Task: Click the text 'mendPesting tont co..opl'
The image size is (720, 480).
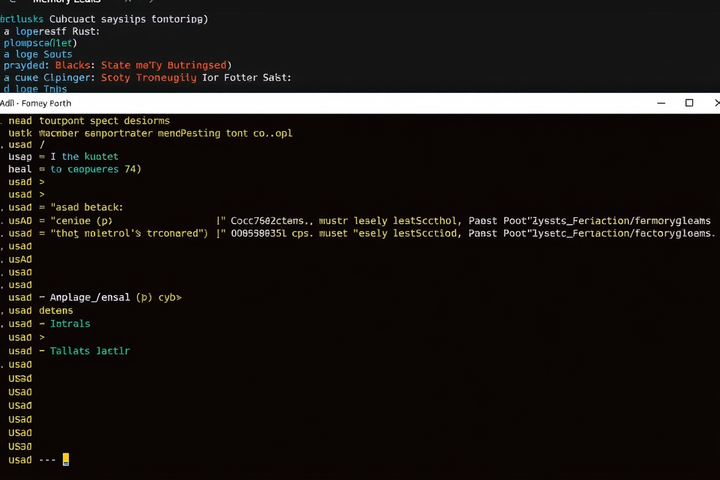Action: click(x=225, y=133)
